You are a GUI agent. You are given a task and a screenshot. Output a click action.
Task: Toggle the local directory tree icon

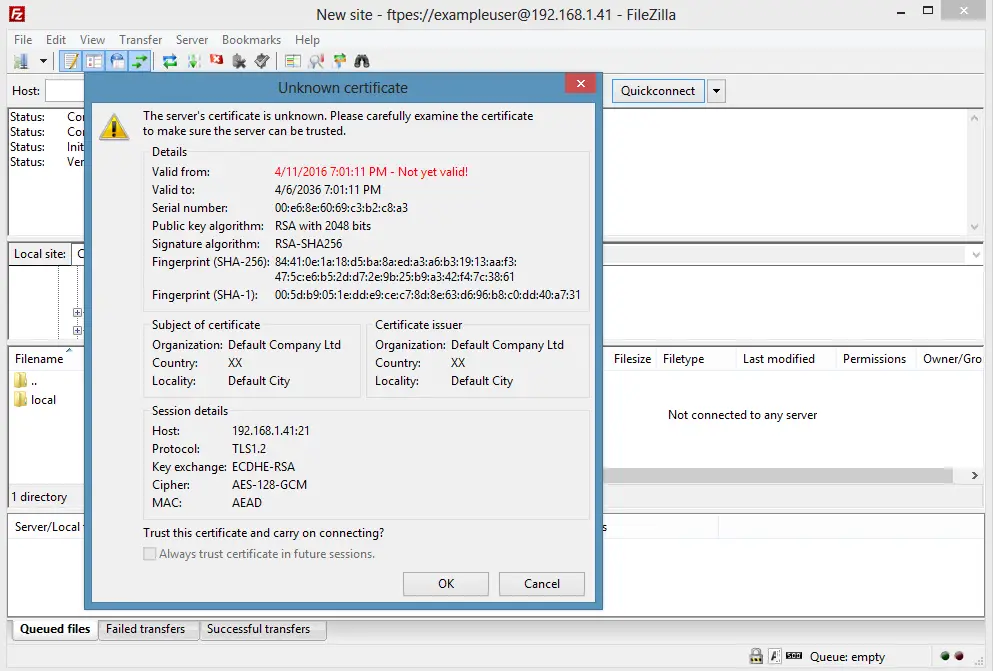(94, 61)
